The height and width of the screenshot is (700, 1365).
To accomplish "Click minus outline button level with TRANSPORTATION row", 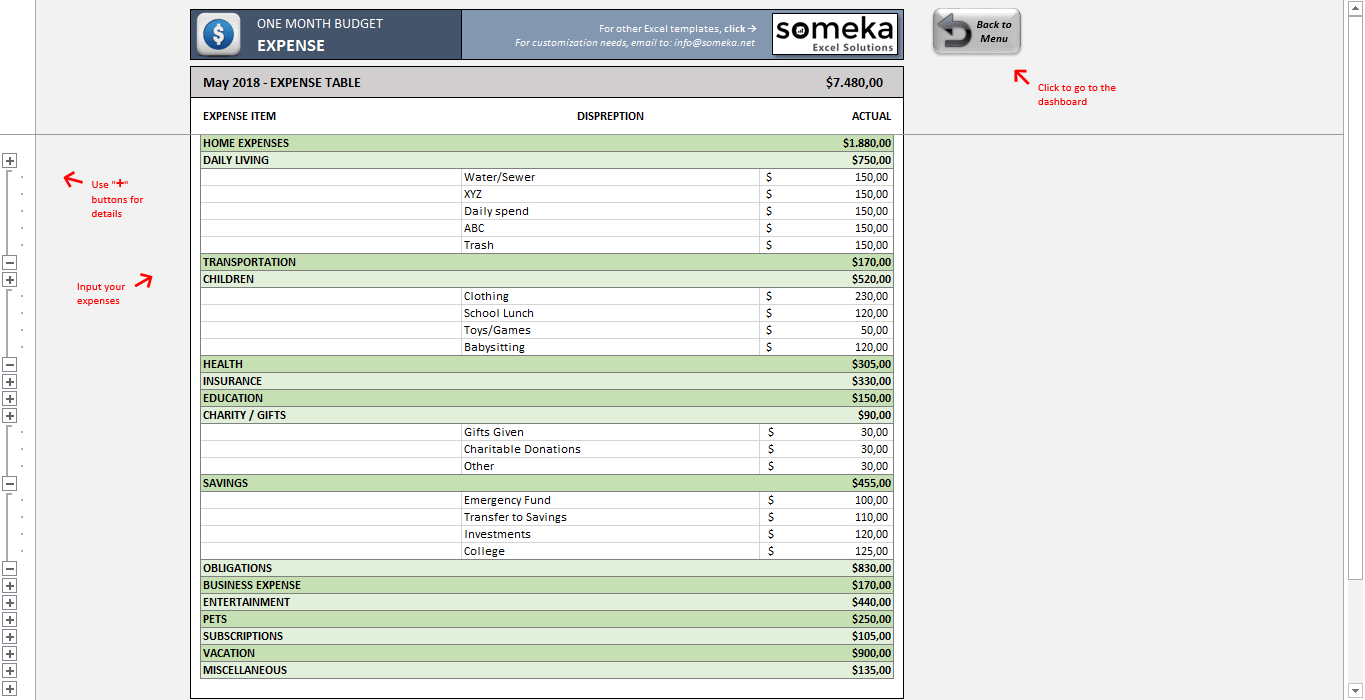I will click(10, 262).
